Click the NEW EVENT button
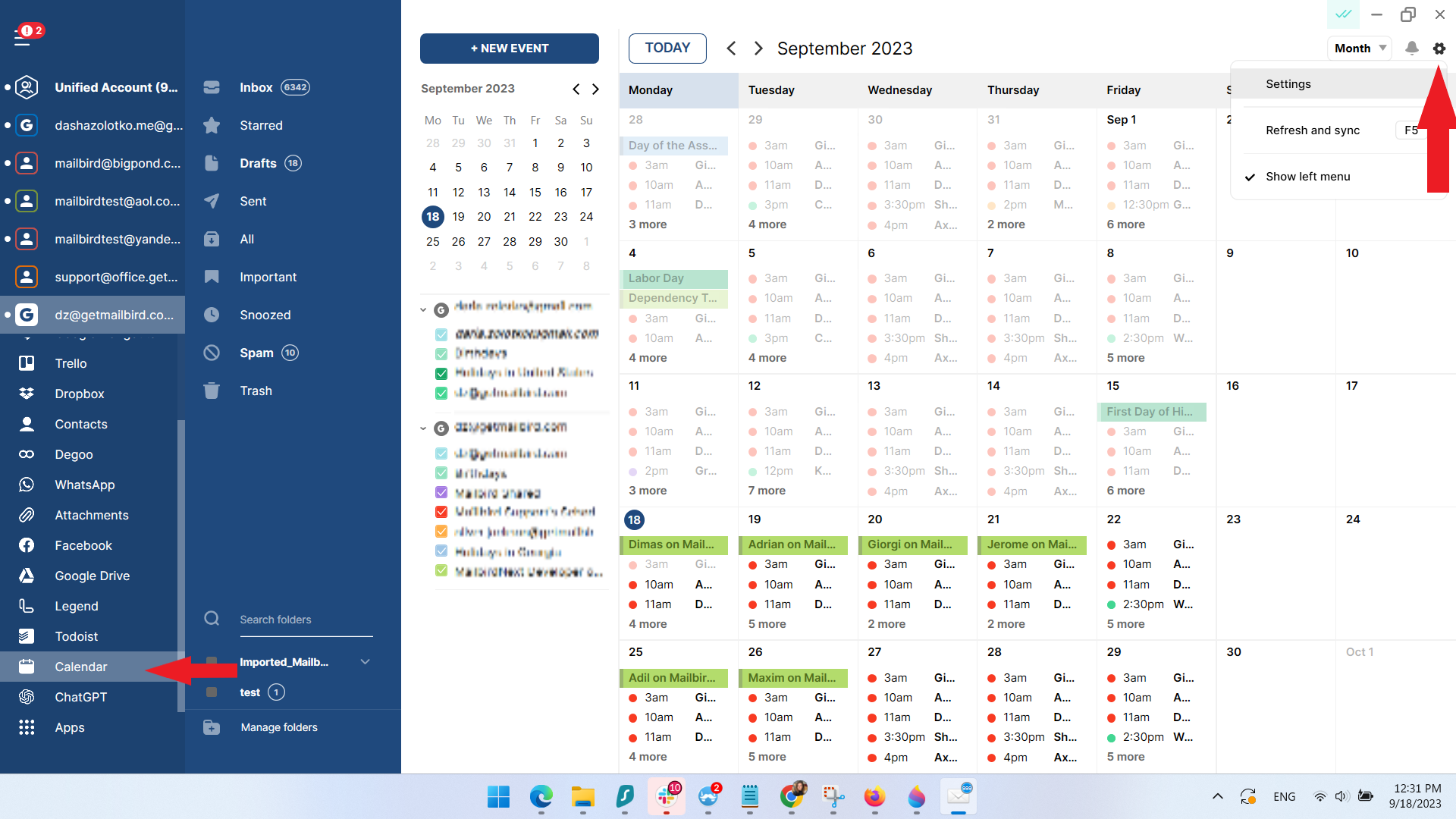Image resolution: width=1456 pixels, height=819 pixels. point(509,48)
